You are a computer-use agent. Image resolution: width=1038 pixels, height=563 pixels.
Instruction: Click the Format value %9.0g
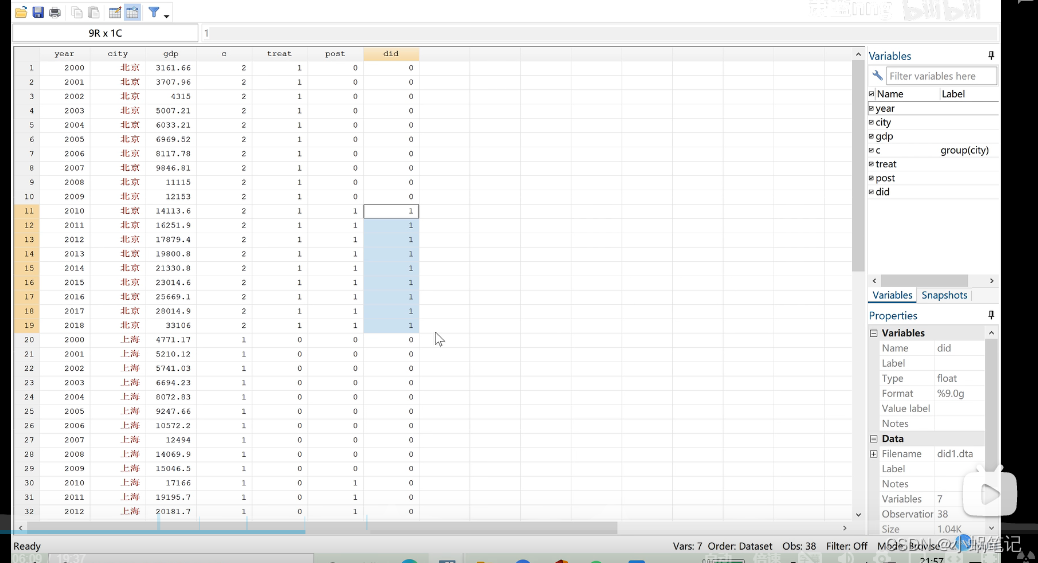[951, 393]
